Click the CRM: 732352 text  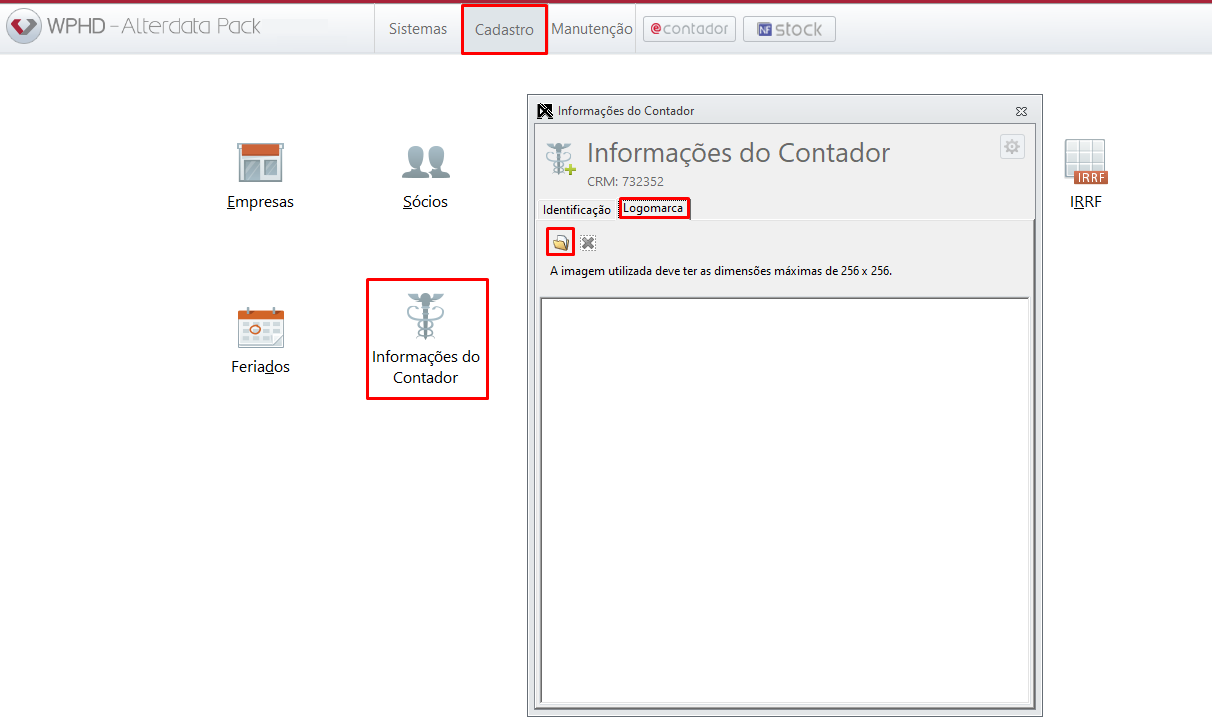tap(625, 182)
